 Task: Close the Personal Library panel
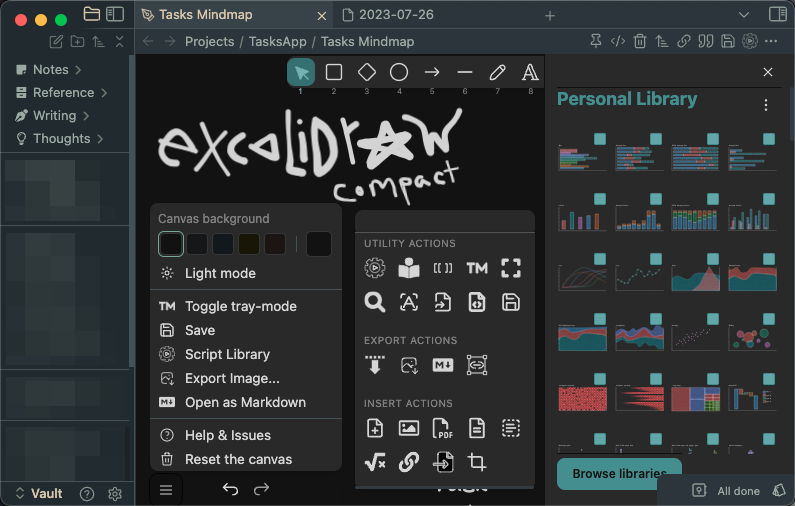(768, 72)
